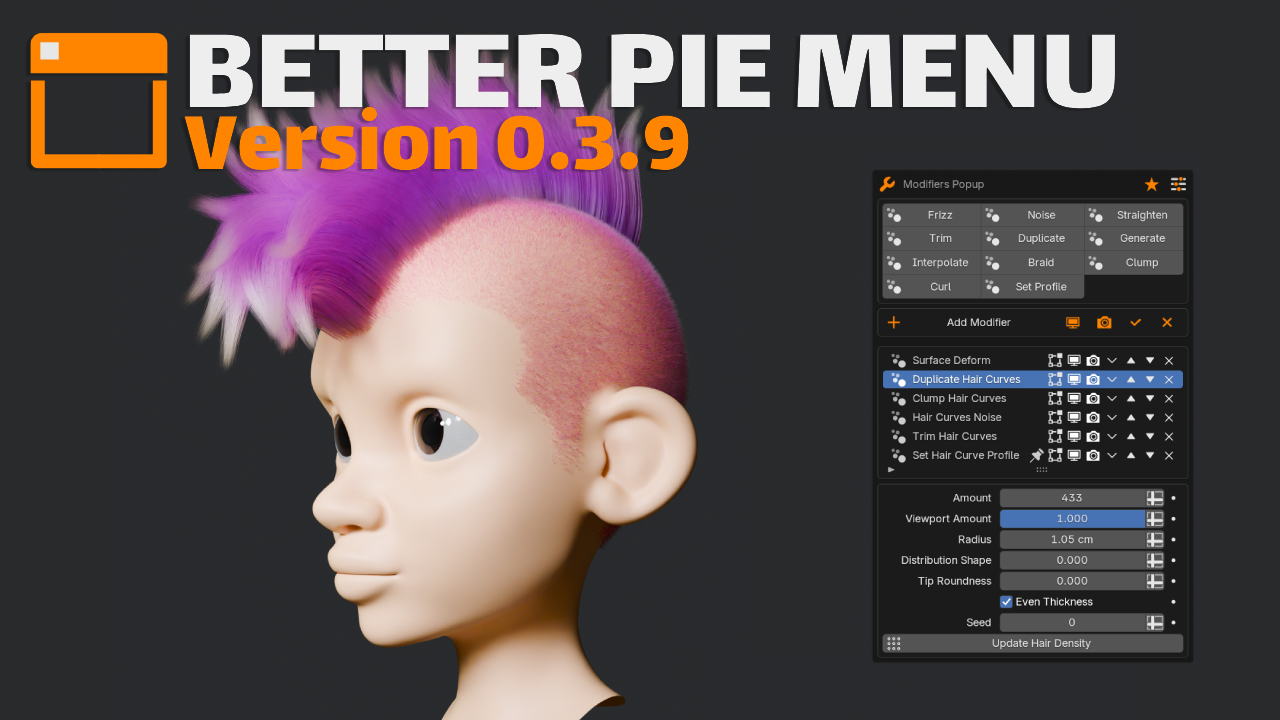Add the Curl hair modifier
The width and height of the screenshot is (1280, 720).
click(932, 287)
